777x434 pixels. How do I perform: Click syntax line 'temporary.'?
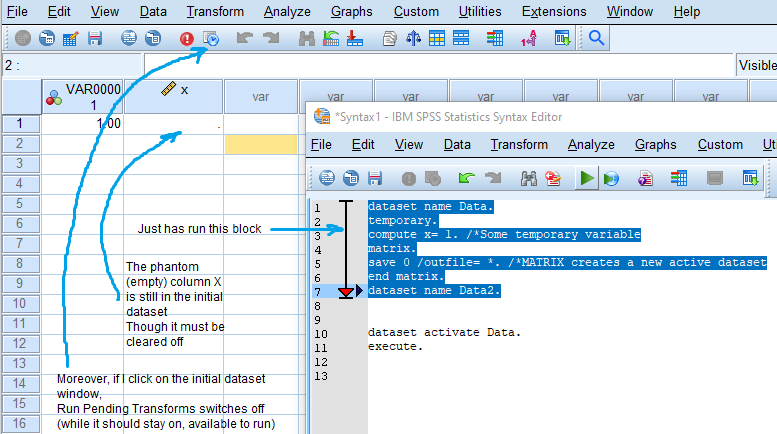[403, 220]
